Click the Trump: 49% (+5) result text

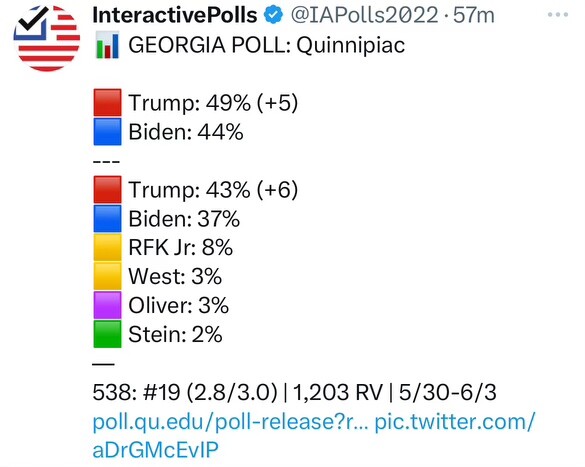(x=213, y=103)
